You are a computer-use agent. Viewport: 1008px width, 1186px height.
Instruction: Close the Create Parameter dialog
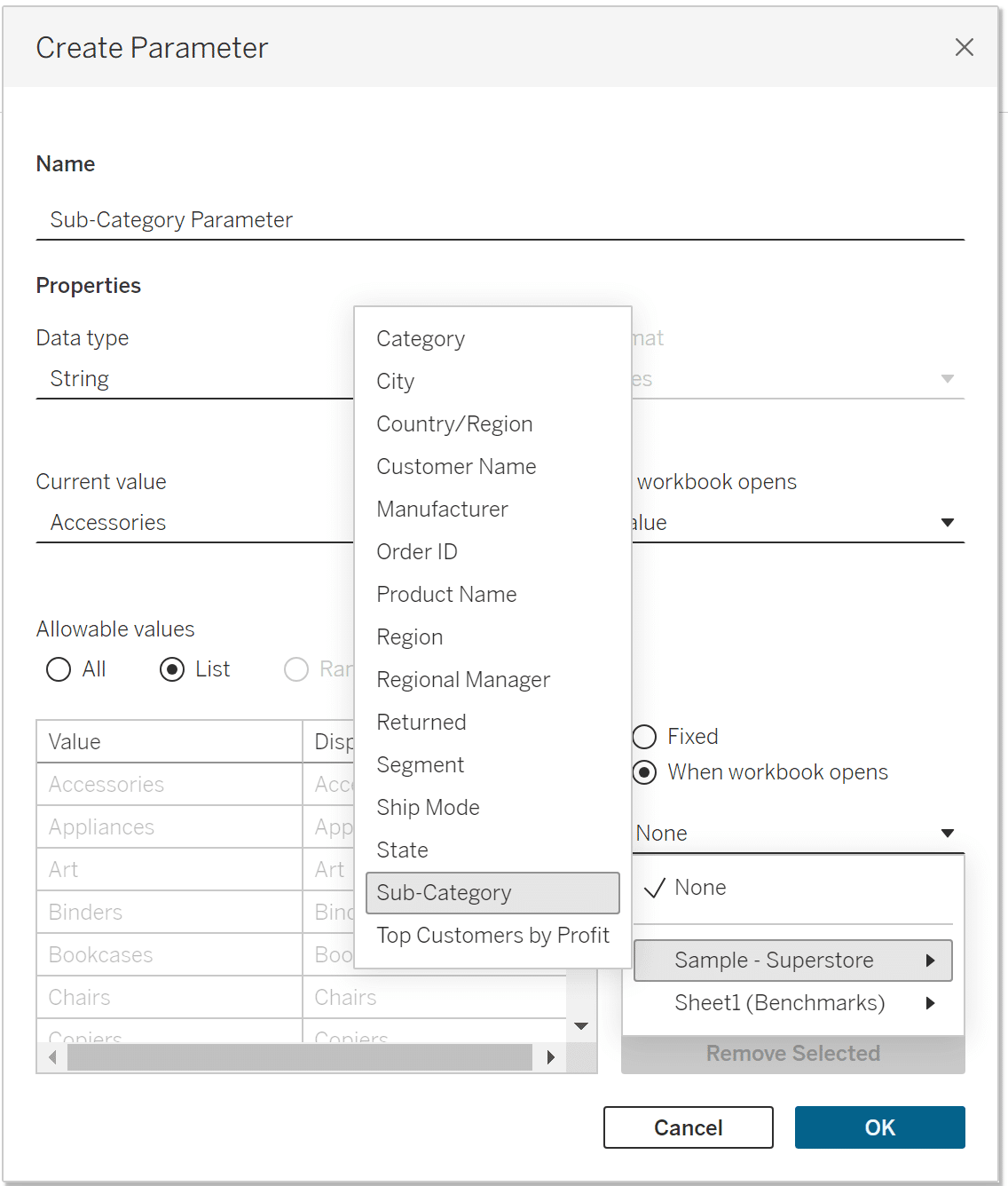[x=964, y=47]
